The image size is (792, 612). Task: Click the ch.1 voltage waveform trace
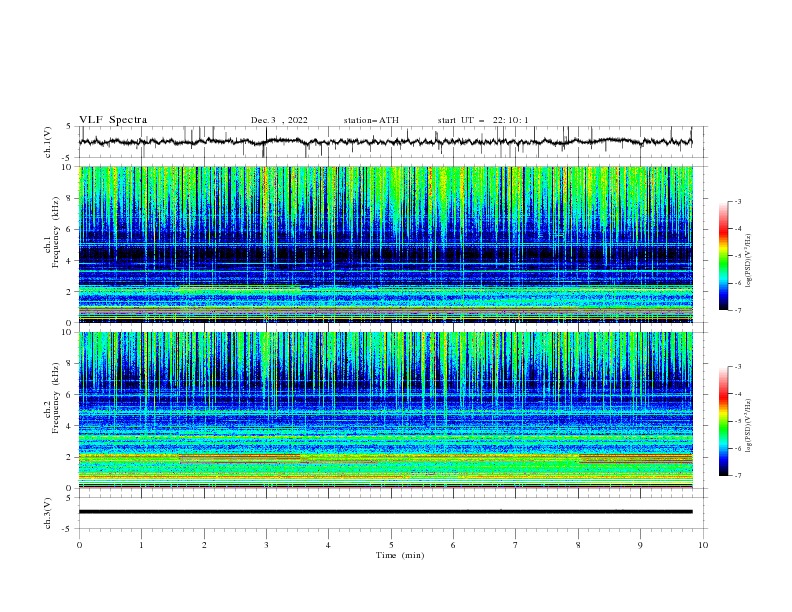[x=385, y=142]
